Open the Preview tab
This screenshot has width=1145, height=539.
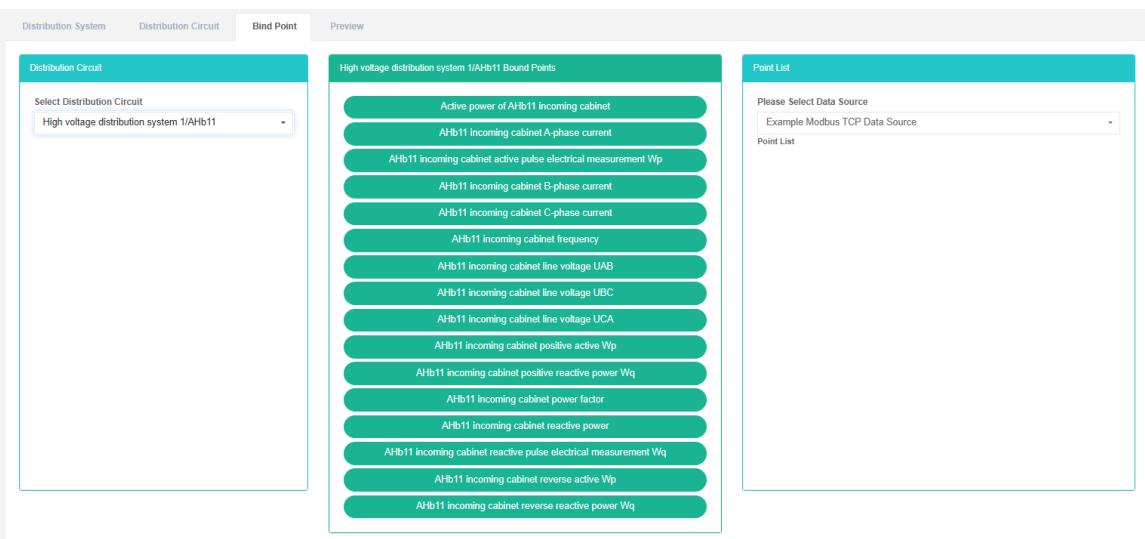[346, 25]
